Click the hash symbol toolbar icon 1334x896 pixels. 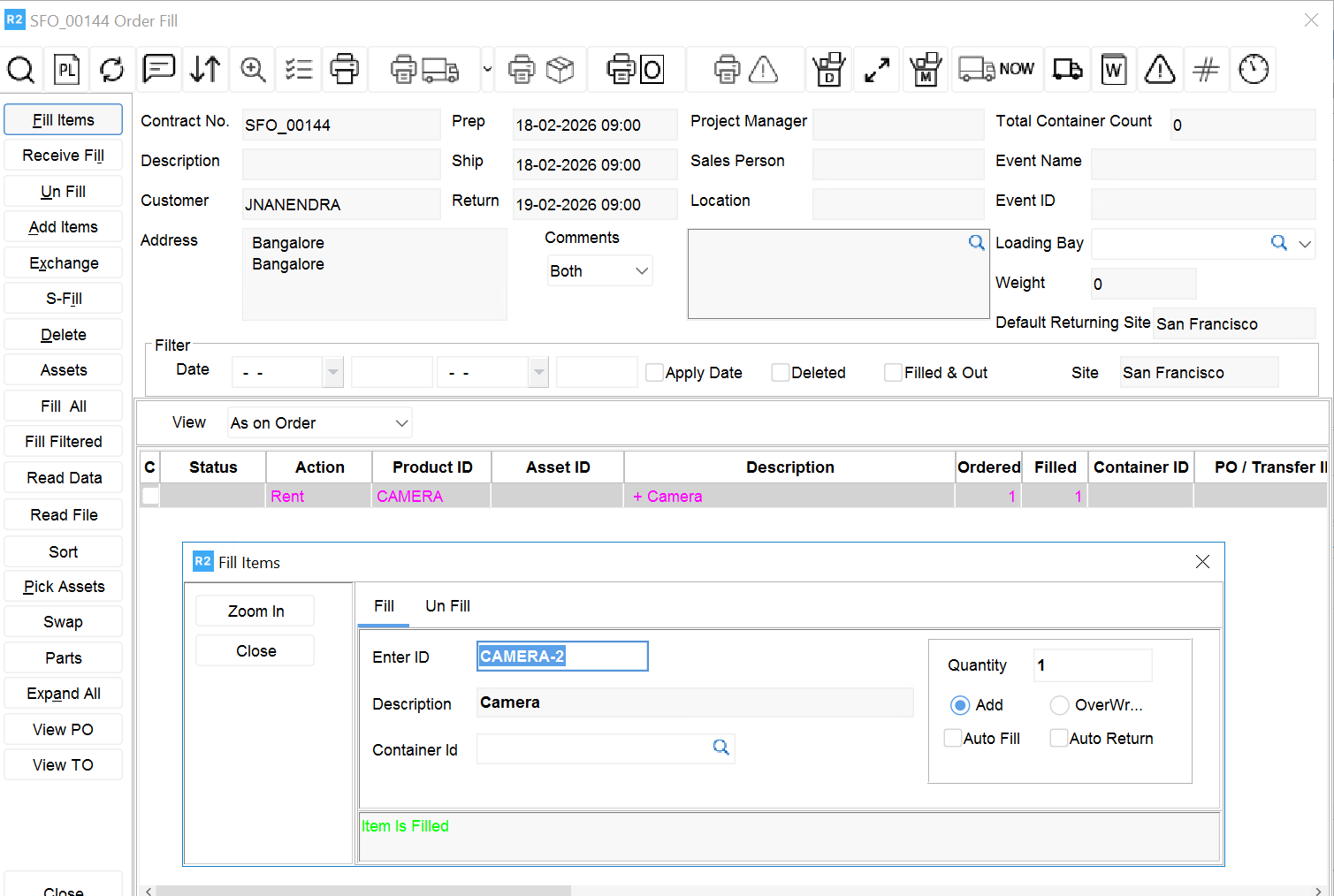(x=1206, y=70)
